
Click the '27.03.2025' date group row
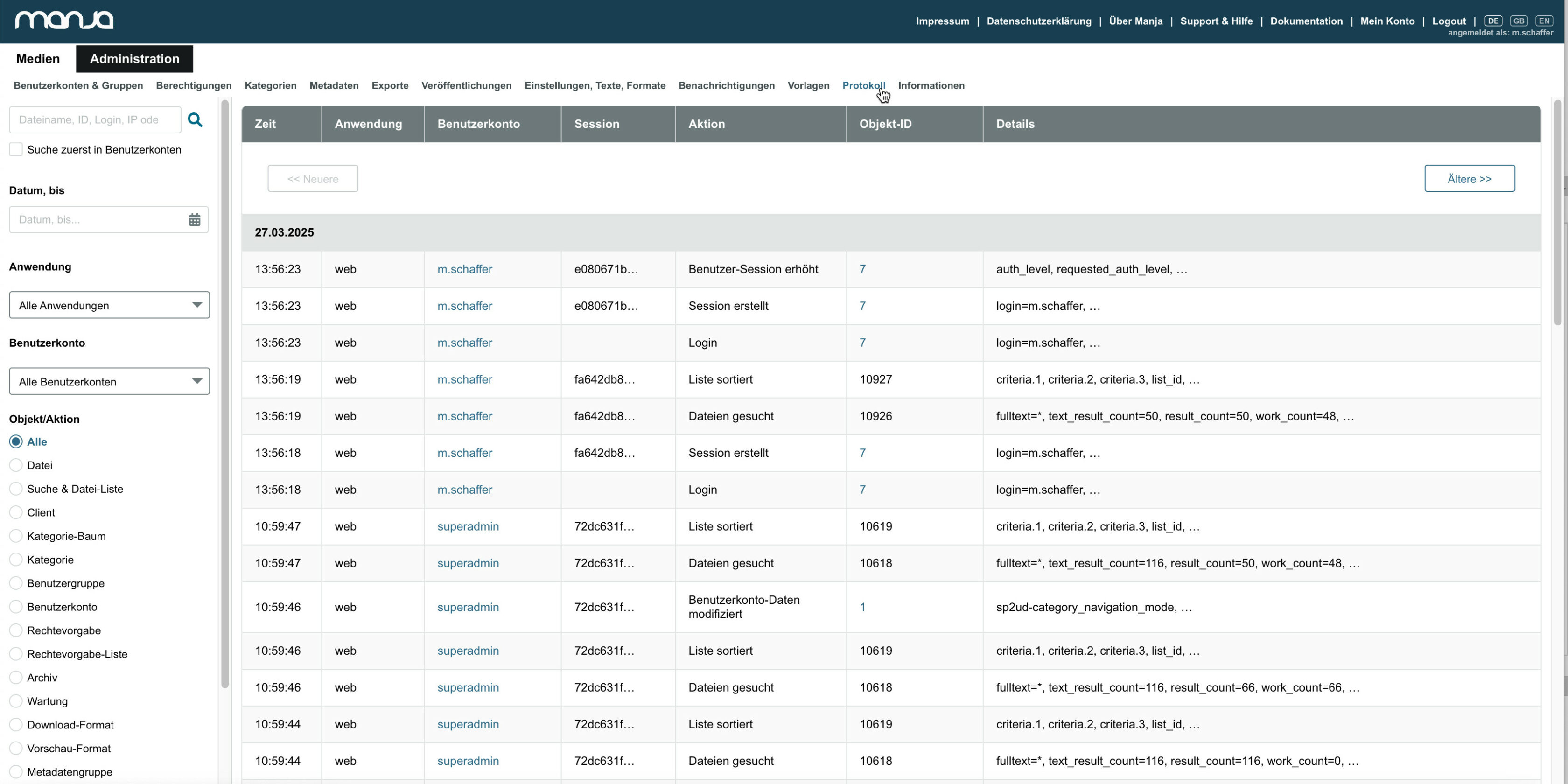point(891,232)
